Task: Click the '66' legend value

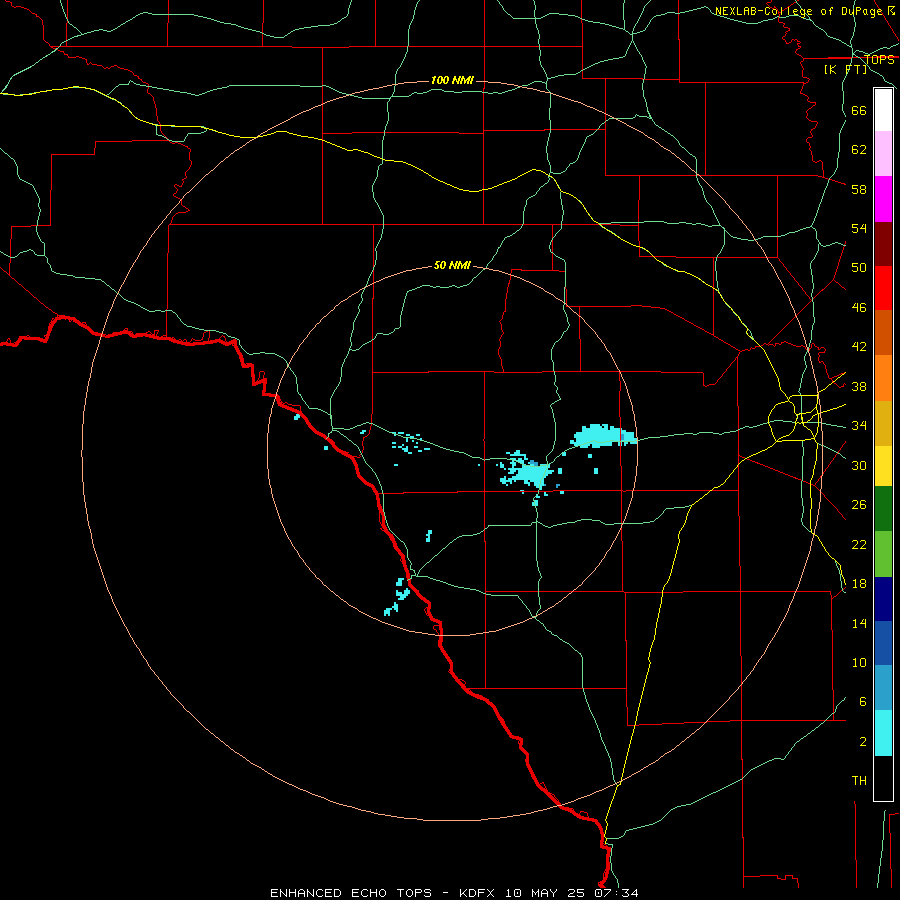Action: [x=859, y=111]
